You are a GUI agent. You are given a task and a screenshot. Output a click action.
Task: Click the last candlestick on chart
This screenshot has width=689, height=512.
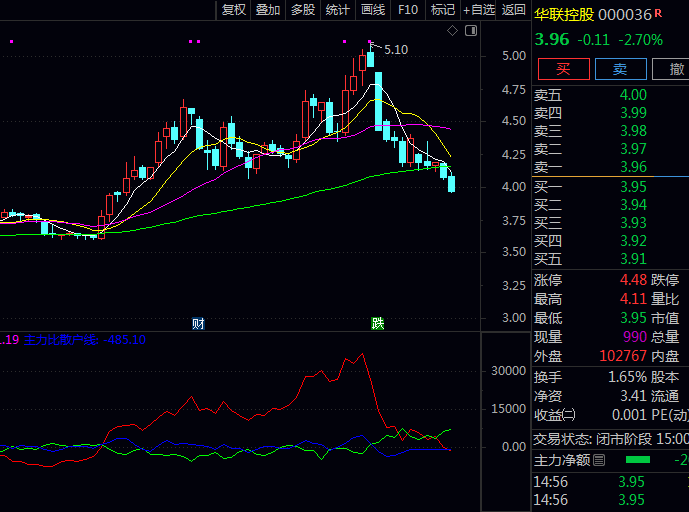(x=451, y=184)
